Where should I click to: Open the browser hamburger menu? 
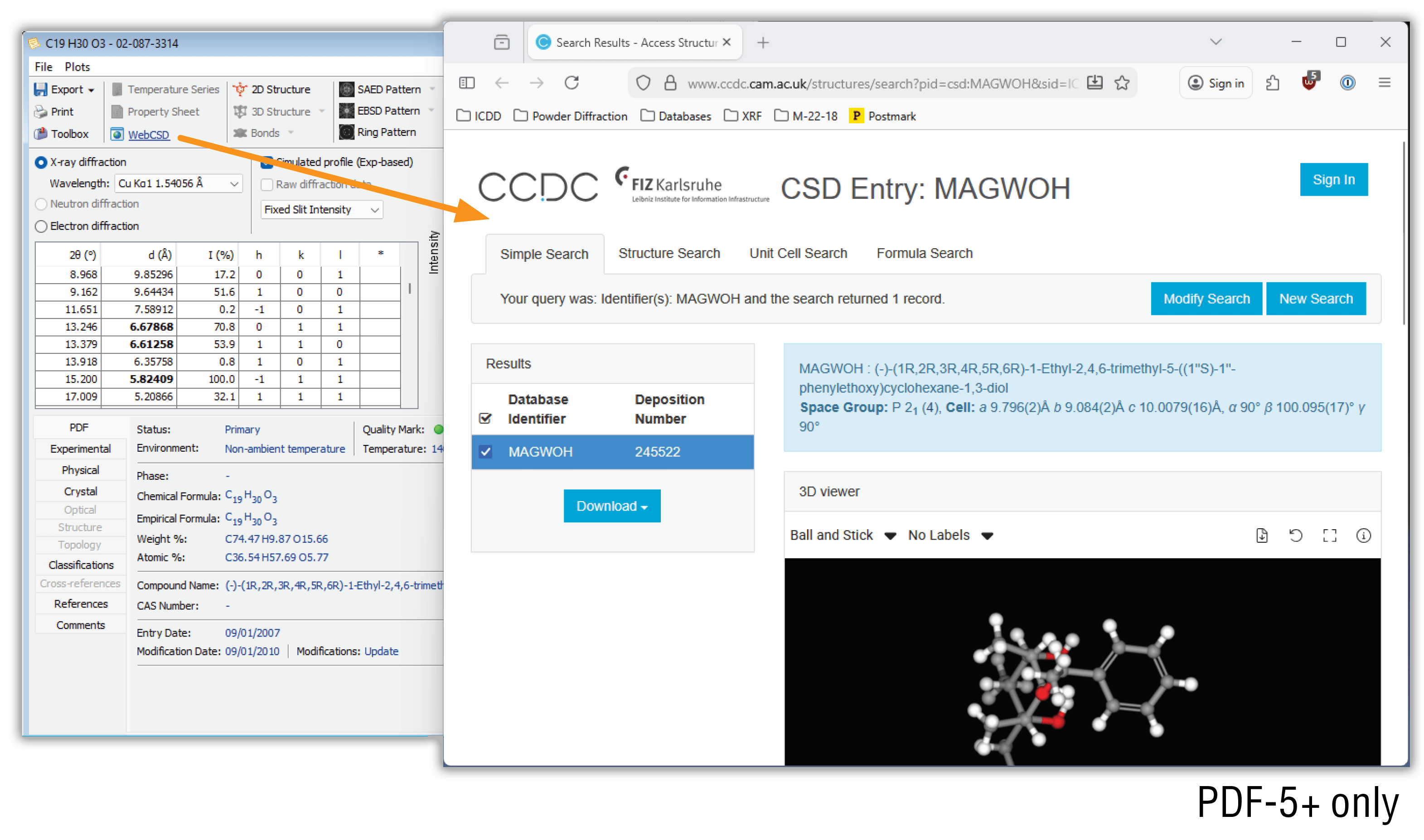(1384, 83)
